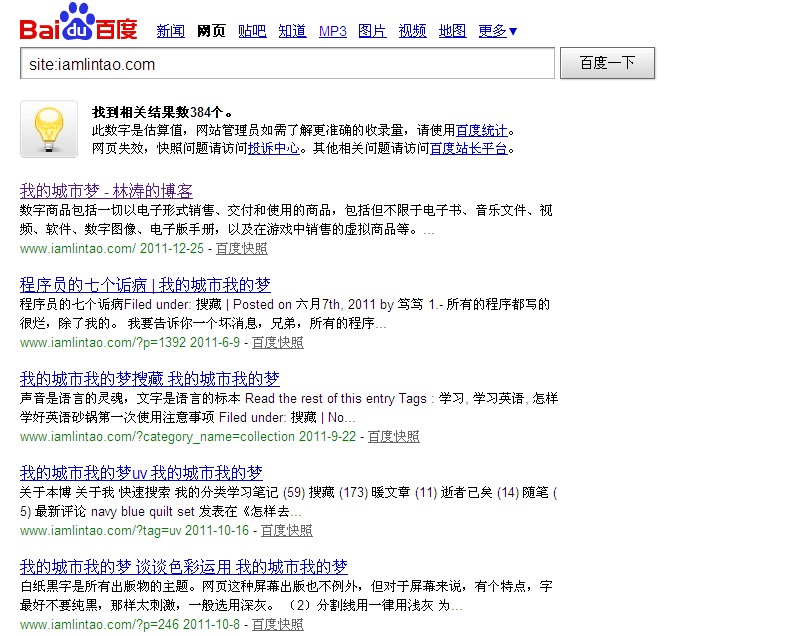Click snippet text starting 数字商品包括一切以电子形式

(286, 220)
